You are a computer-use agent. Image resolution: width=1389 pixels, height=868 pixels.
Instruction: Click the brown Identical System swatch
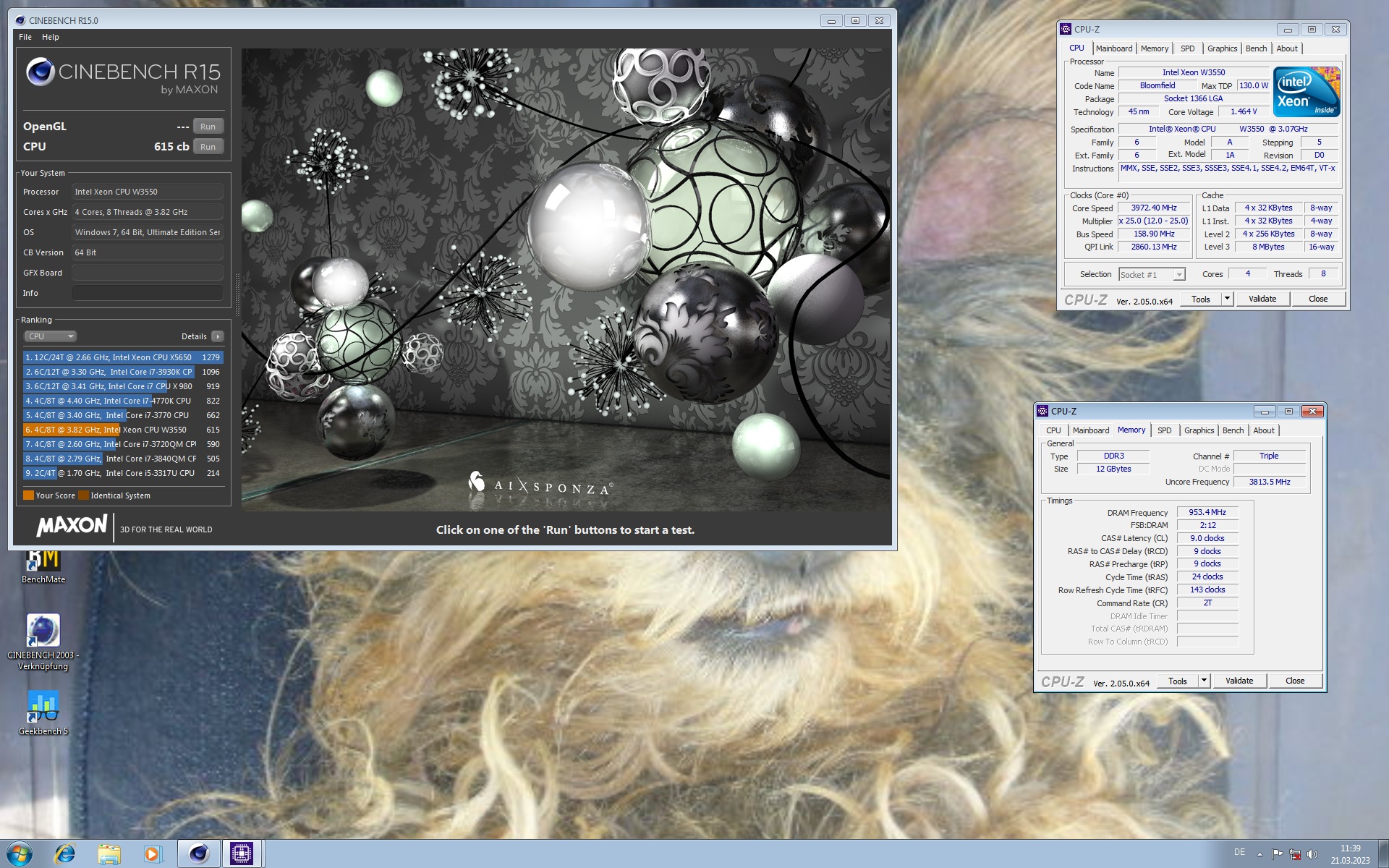tap(83, 495)
